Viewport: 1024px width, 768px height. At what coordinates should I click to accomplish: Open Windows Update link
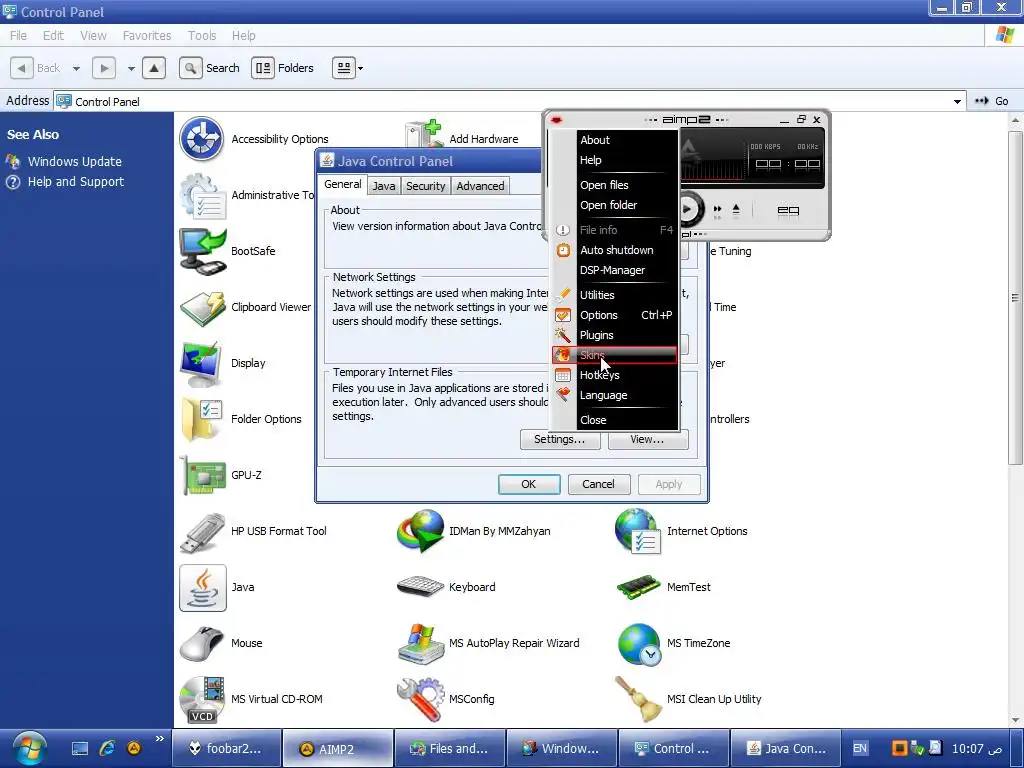pyautogui.click(x=74, y=161)
